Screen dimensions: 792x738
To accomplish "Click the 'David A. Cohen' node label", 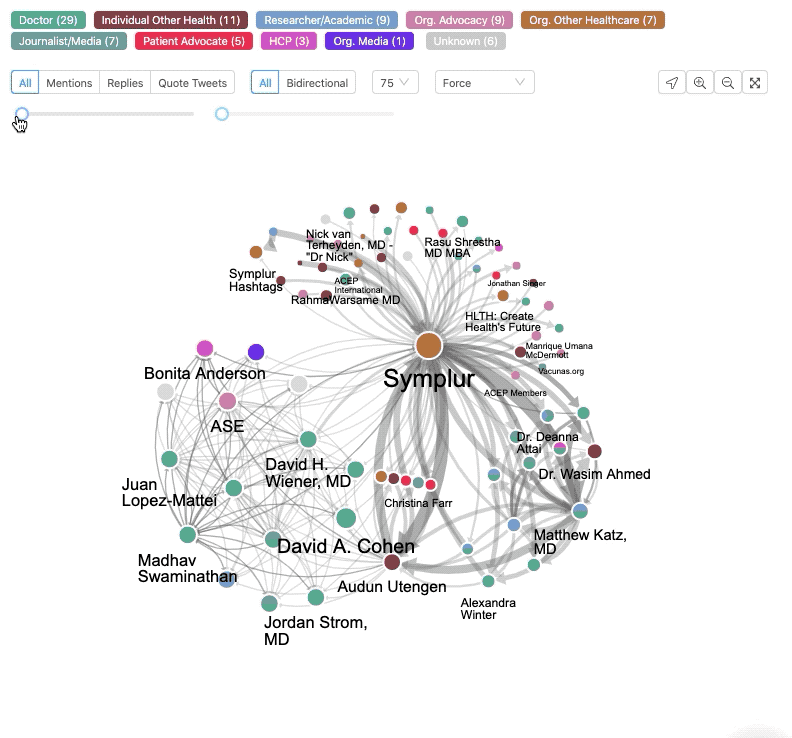I will [345, 546].
